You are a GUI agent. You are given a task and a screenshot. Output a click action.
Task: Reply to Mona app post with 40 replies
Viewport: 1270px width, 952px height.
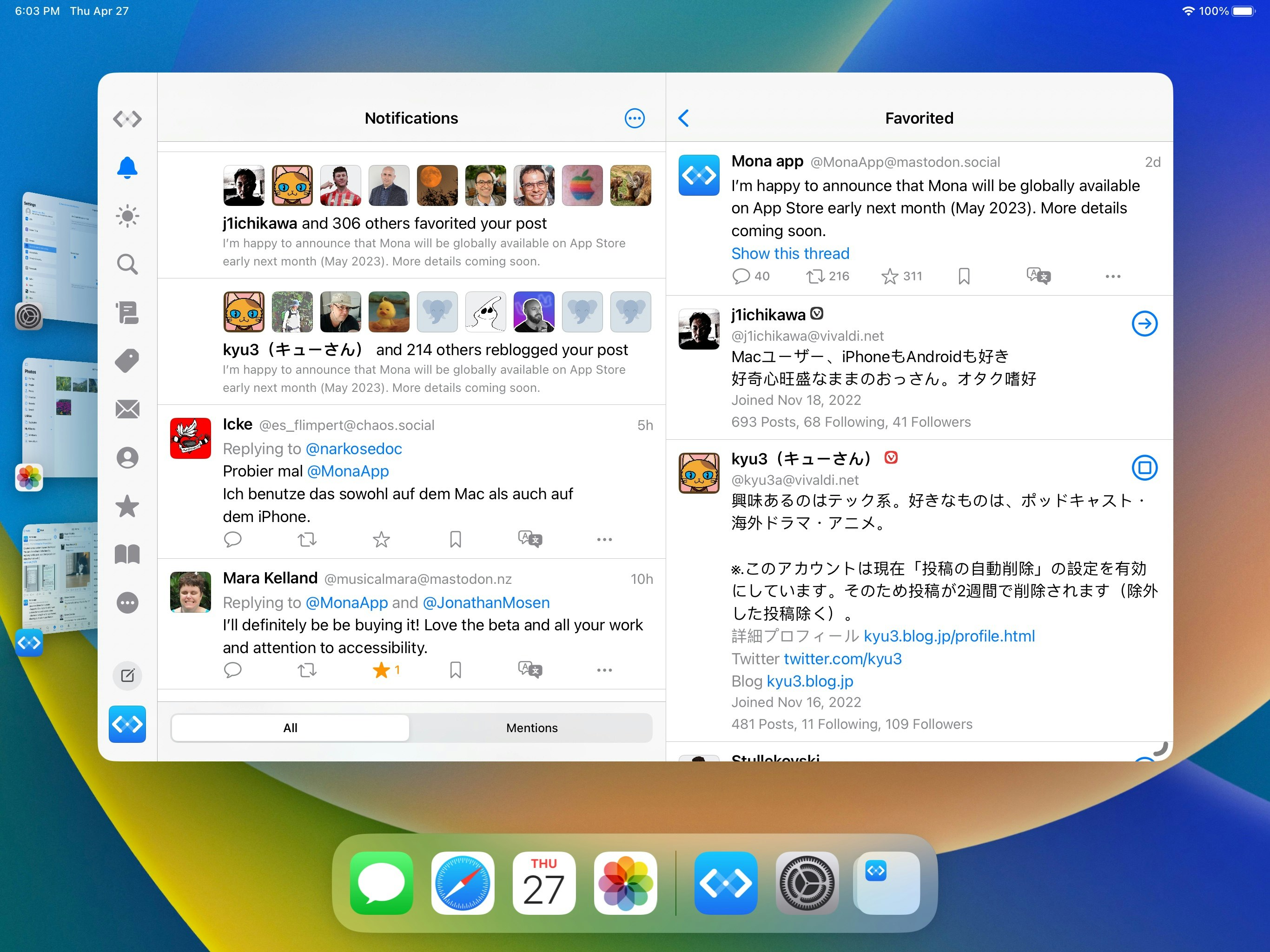pos(750,276)
